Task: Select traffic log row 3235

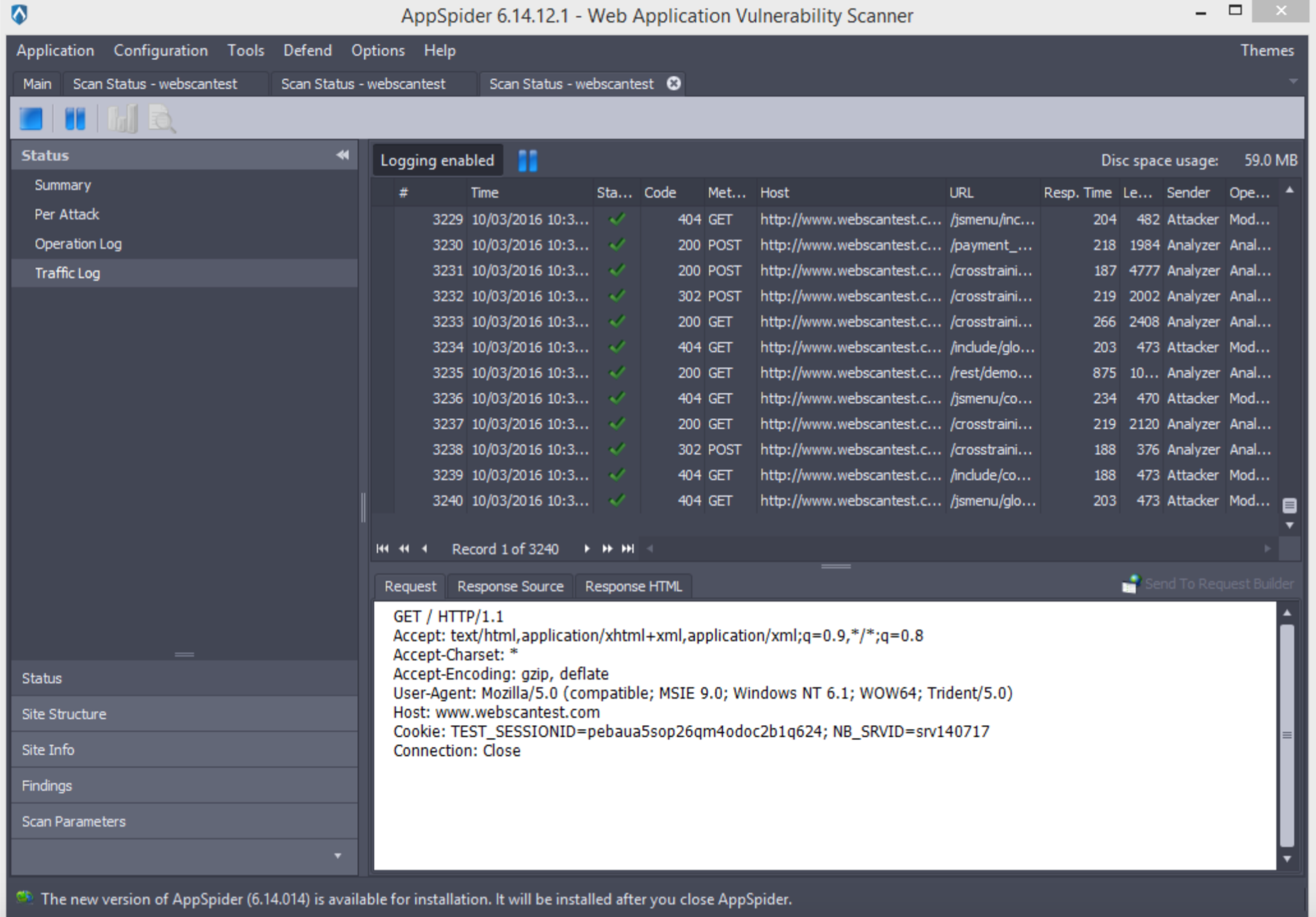Action: click(824, 373)
